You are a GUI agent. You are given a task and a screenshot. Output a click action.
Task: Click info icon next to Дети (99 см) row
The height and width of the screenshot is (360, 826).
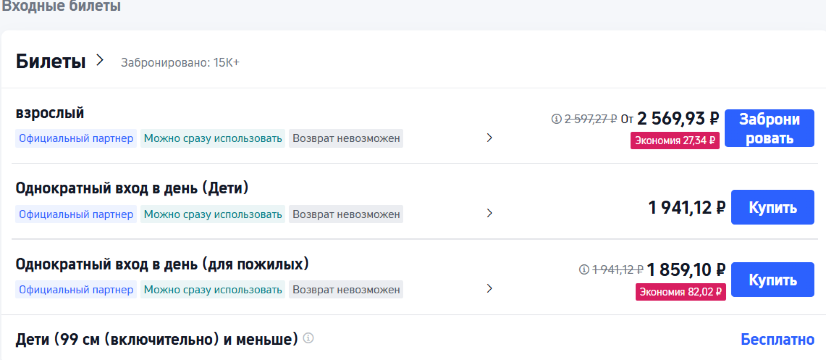(x=309, y=338)
